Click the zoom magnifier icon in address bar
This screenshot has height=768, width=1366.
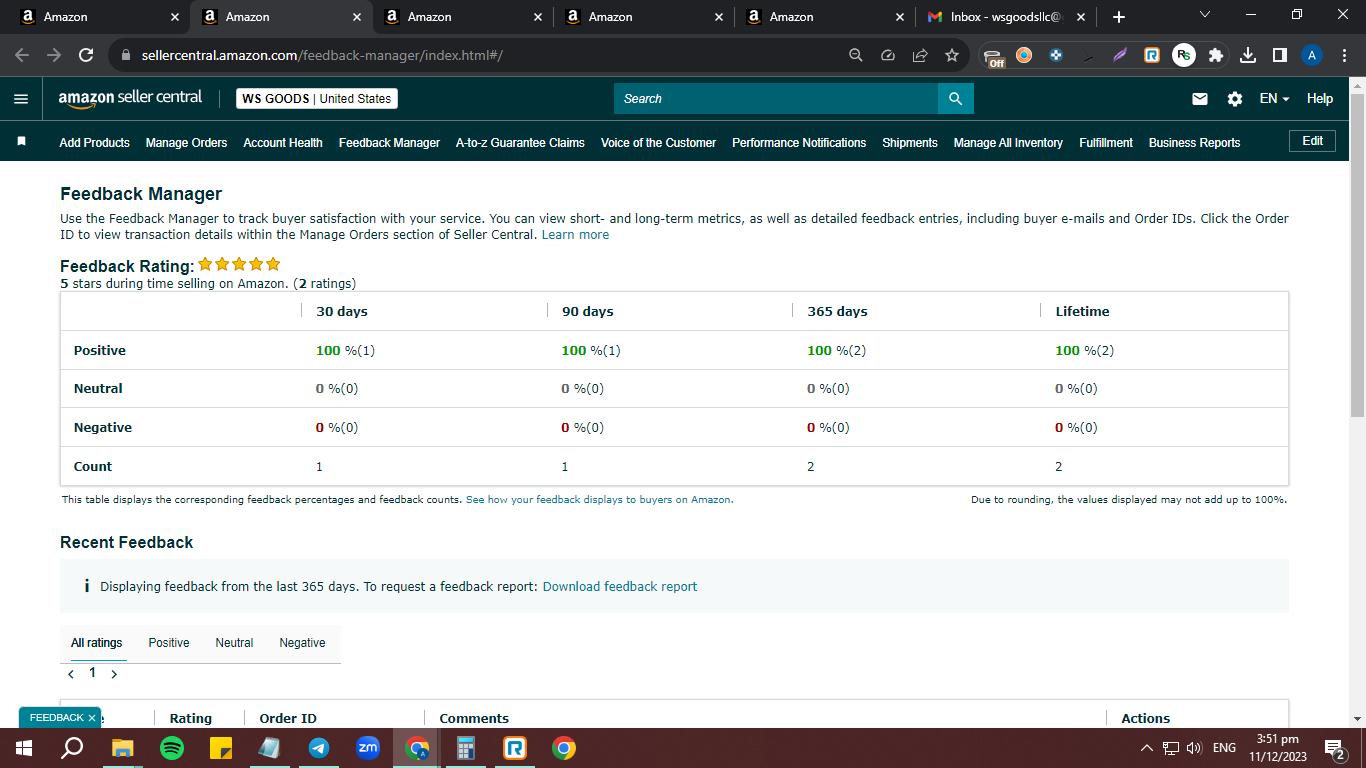(x=856, y=55)
